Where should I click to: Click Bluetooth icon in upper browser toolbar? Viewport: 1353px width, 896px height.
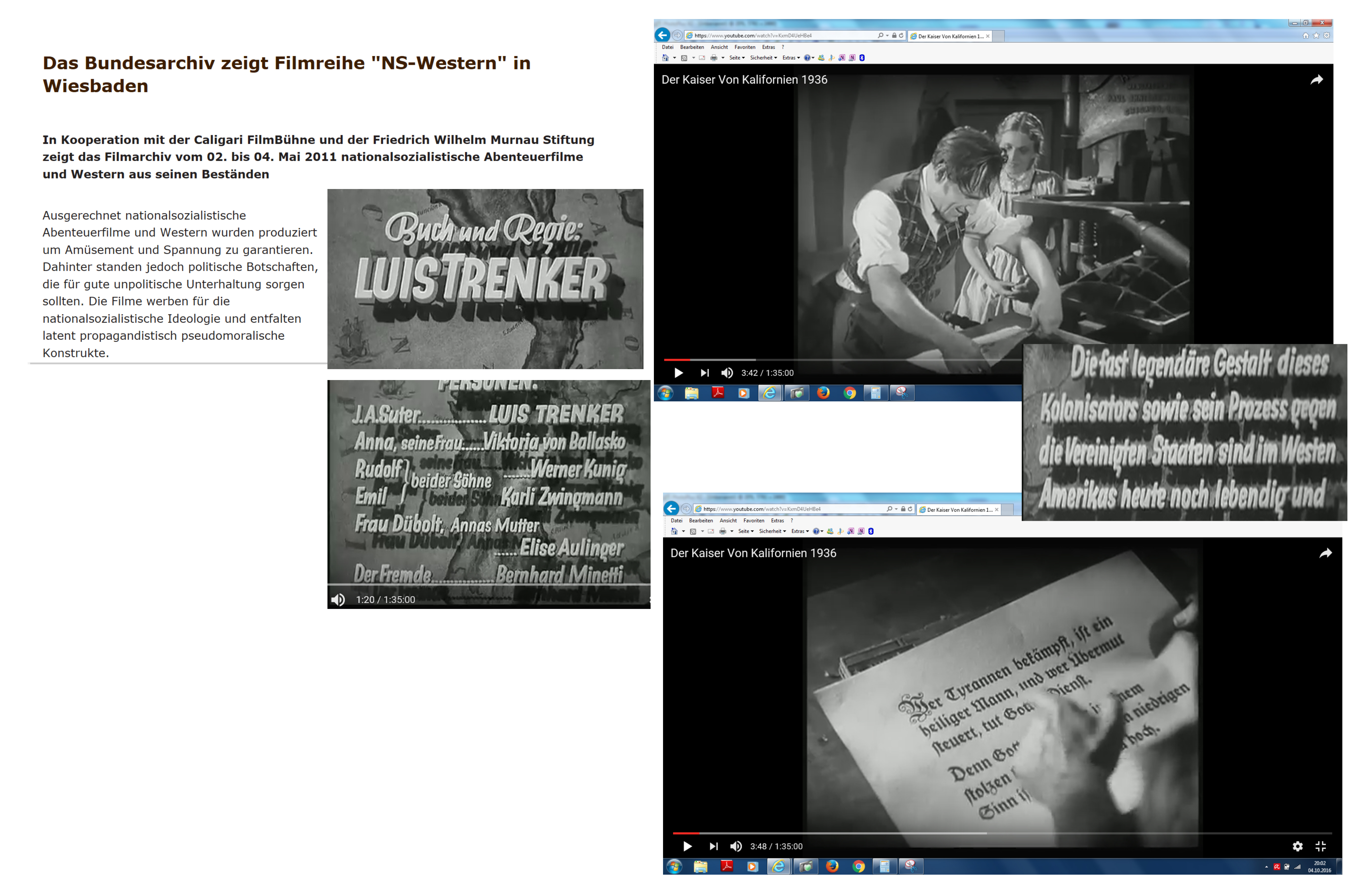point(862,58)
